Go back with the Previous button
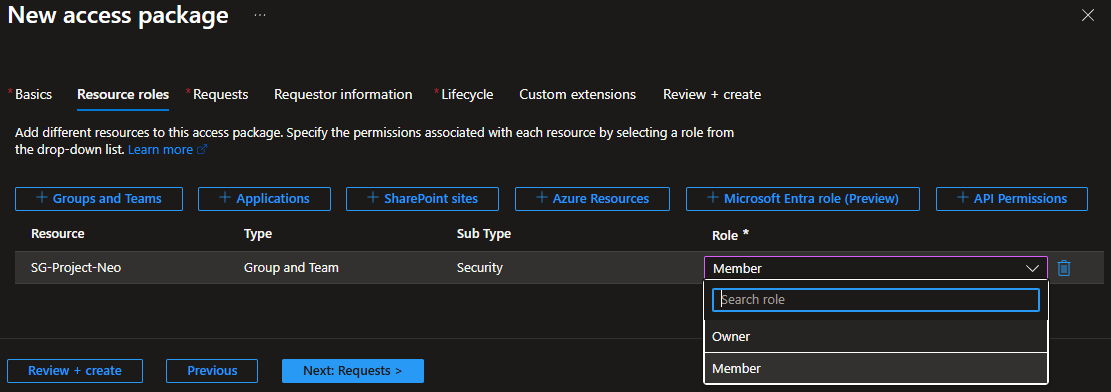The width and height of the screenshot is (1111, 392). coord(212,371)
